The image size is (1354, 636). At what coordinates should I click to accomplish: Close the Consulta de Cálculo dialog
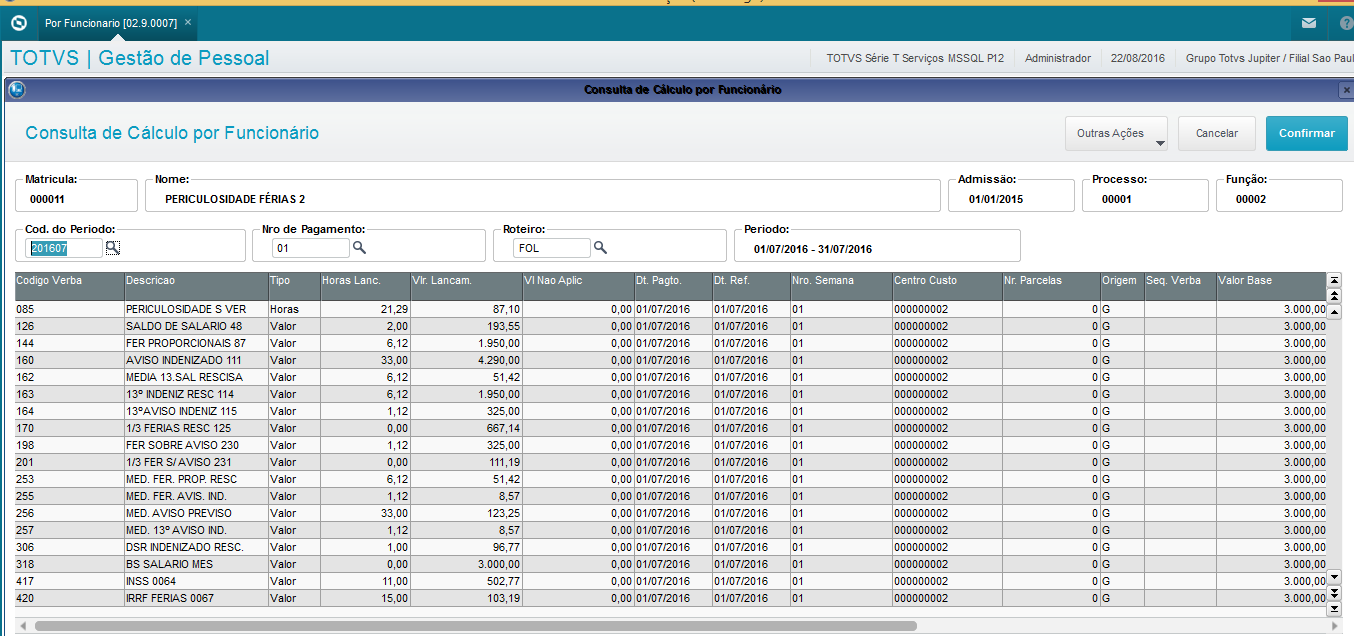tap(1346, 90)
